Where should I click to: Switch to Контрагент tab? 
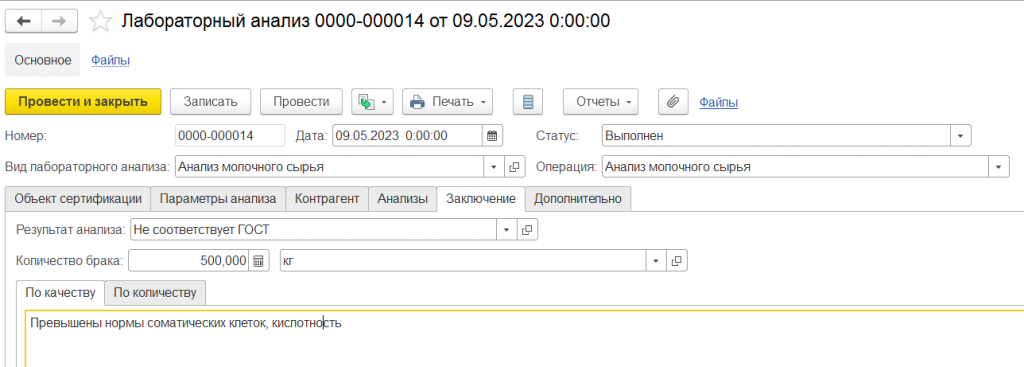point(327,199)
